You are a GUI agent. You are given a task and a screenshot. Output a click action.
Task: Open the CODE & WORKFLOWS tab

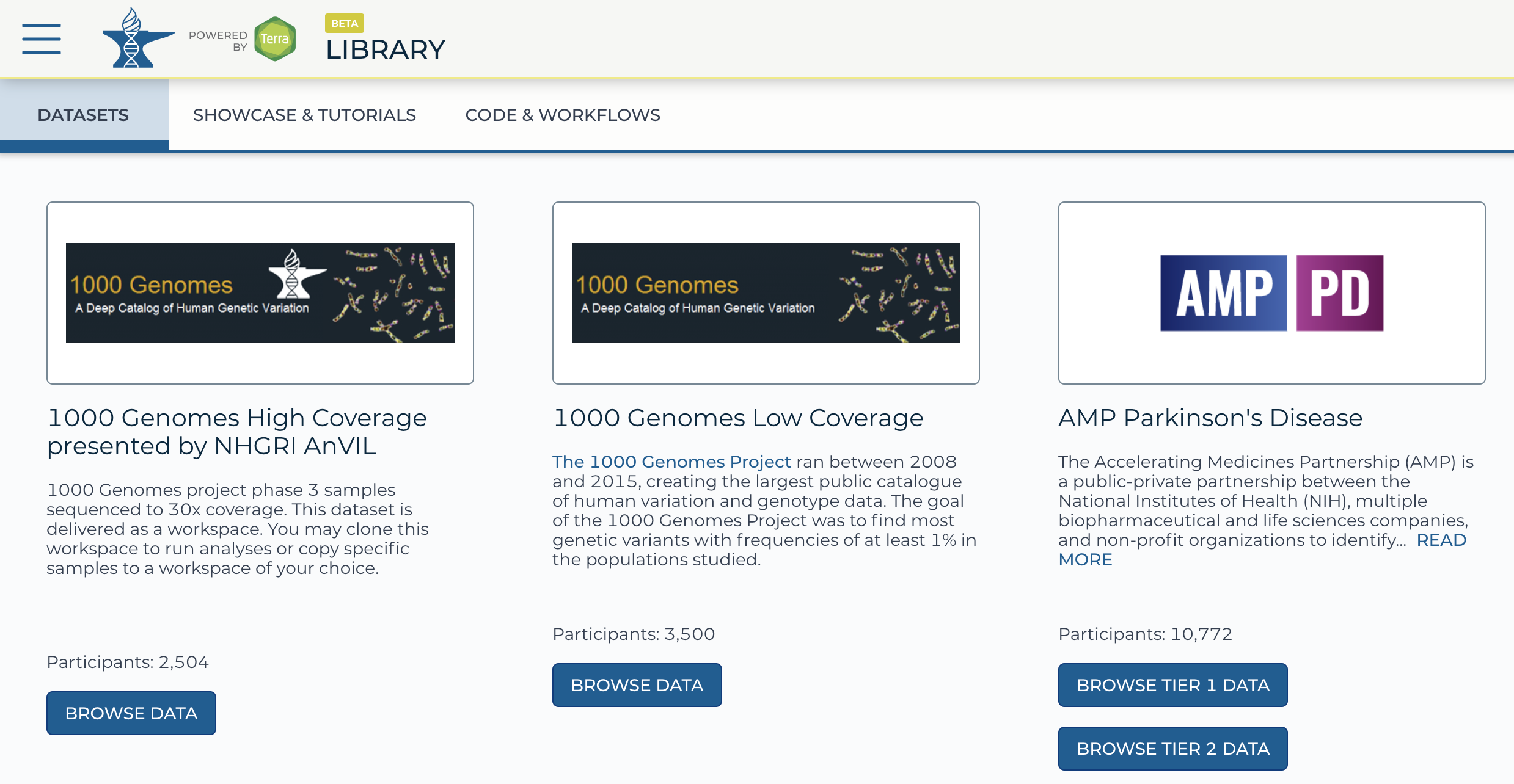coord(563,115)
